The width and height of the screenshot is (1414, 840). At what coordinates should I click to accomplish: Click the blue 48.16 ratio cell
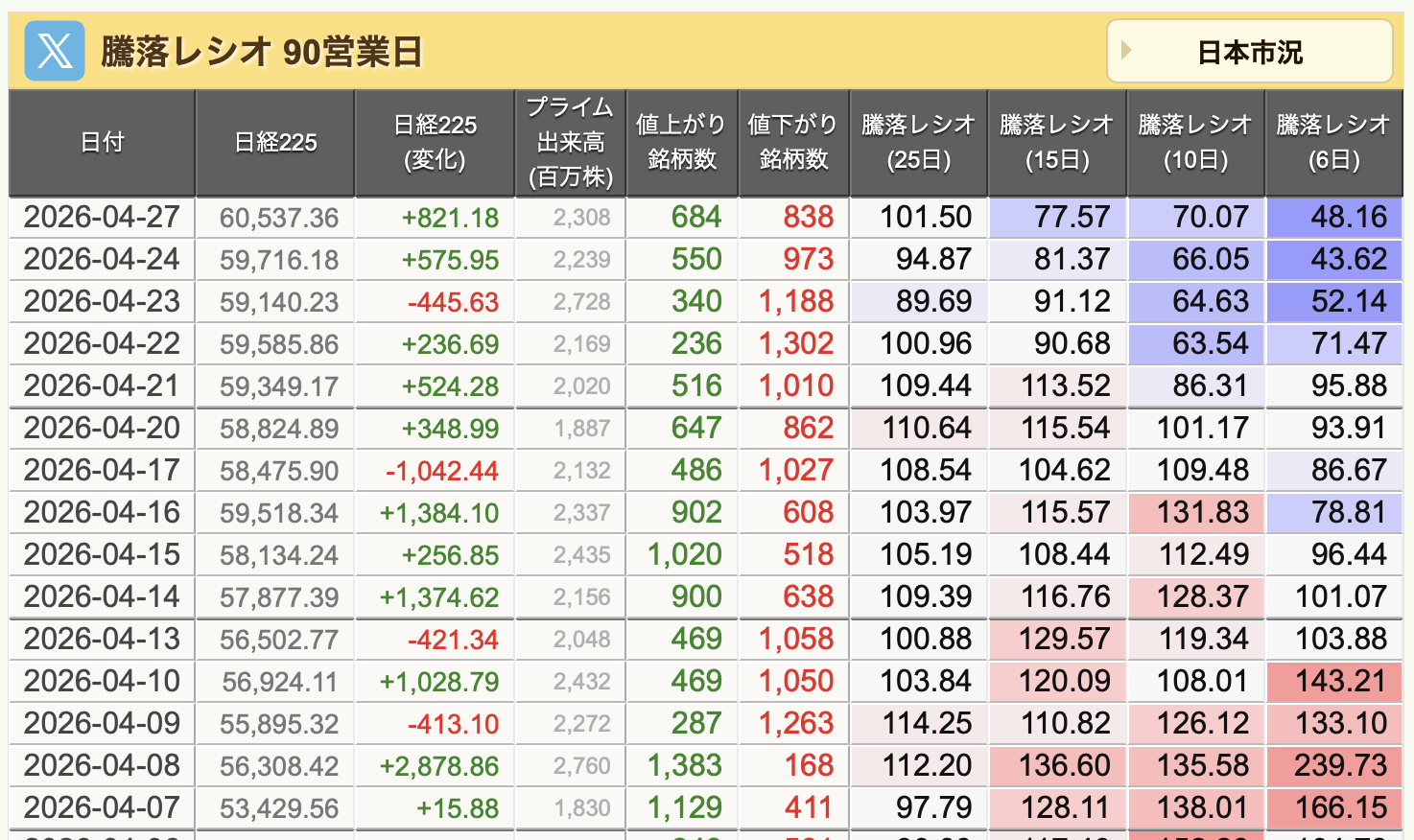(x=1333, y=218)
